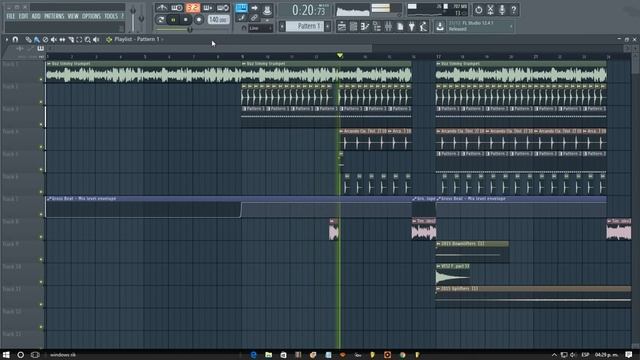Viewport: 640px width, 360px height.
Task: Open the Playlist view icon
Action: pos(342,27)
